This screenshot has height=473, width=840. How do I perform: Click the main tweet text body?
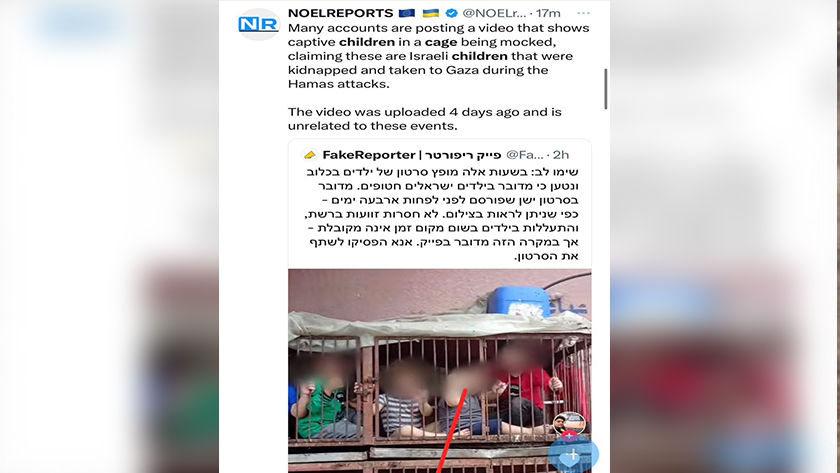point(438,77)
